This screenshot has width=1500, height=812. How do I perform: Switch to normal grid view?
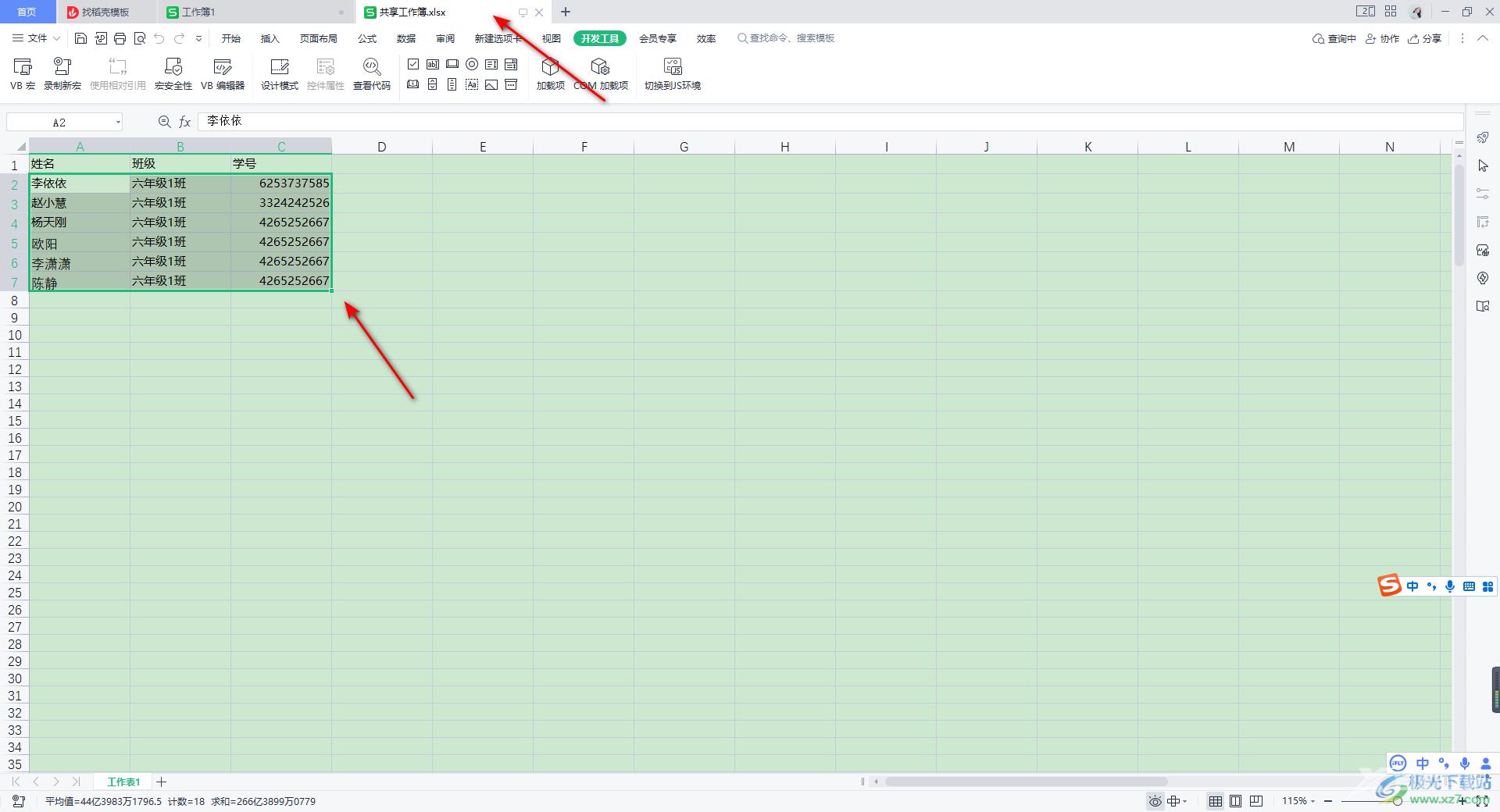coord(1216,801)
